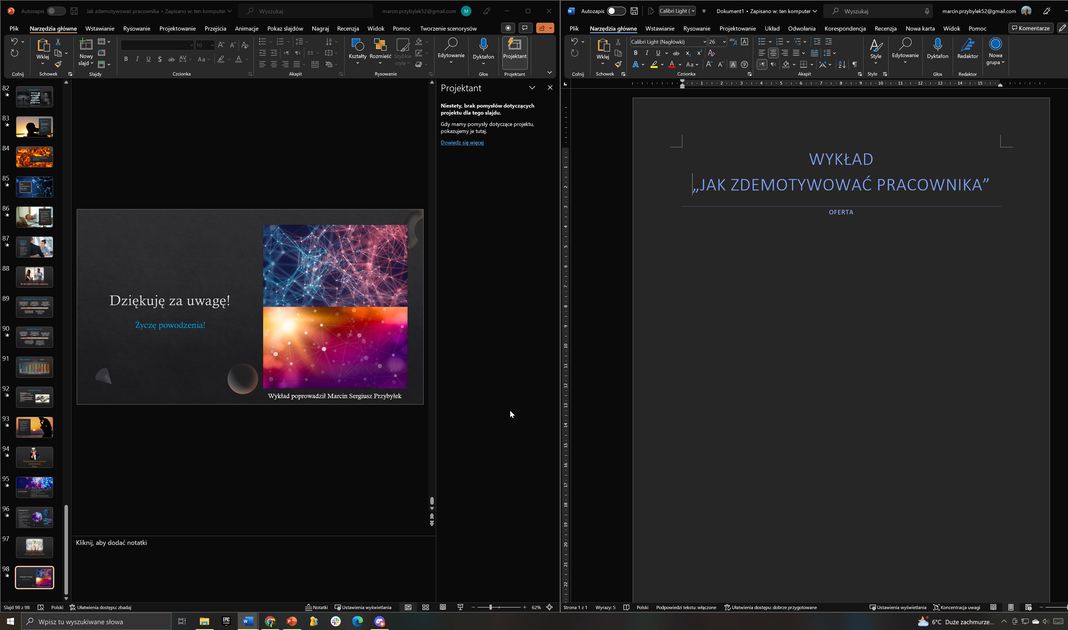
Task: Switch to the Korespondencja tab in Word
Action: [x=845, y=29]
